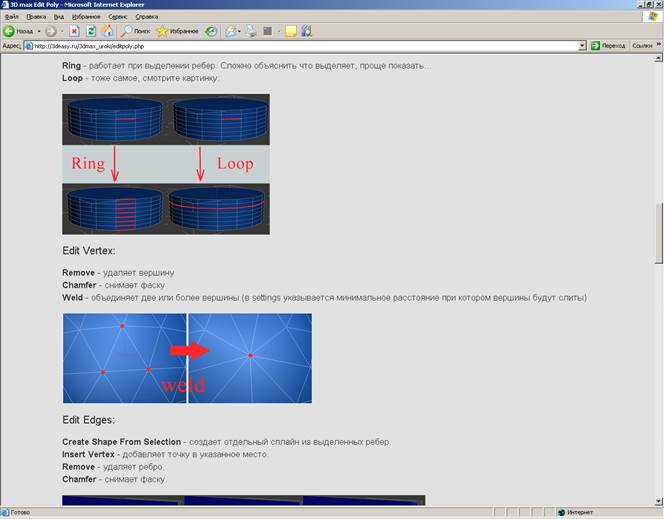
Task: Click the Windows logo throbber icon
Action: (653, 17)
